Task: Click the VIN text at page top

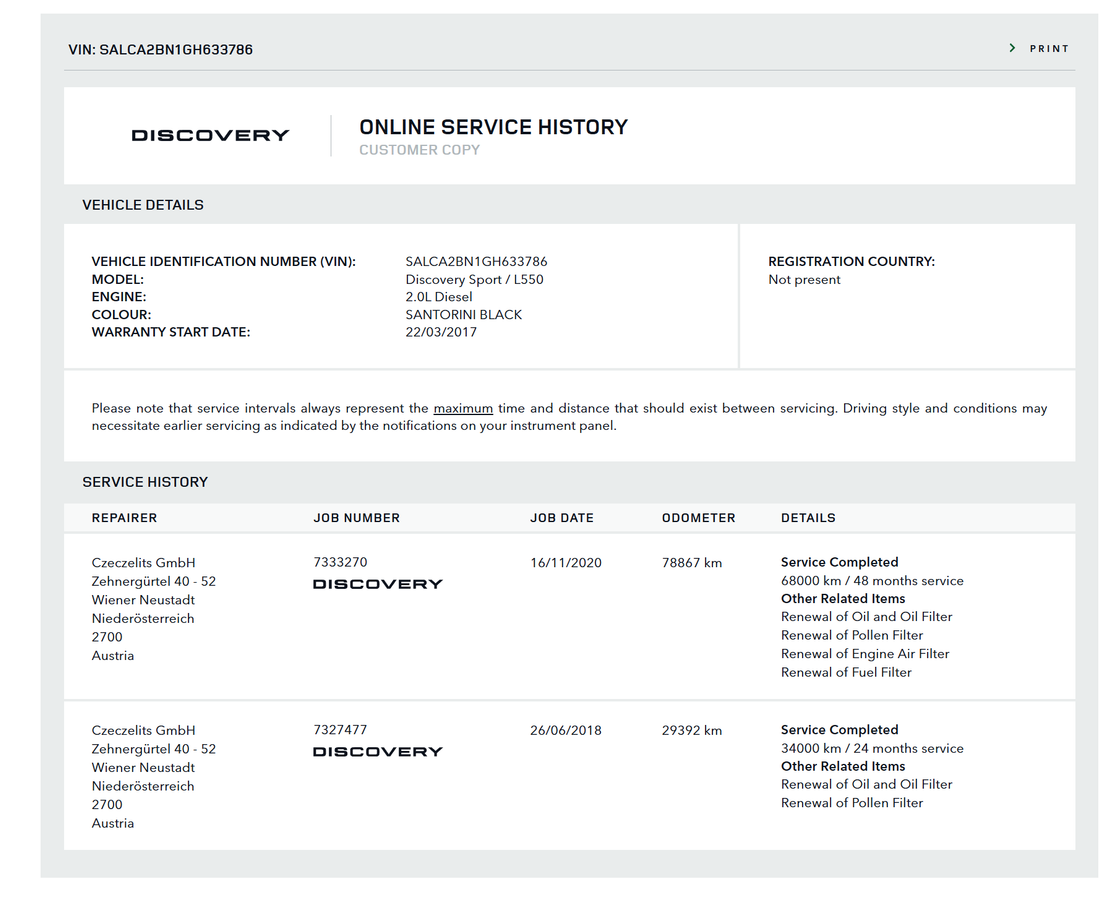Action: [x=160, y=49]
